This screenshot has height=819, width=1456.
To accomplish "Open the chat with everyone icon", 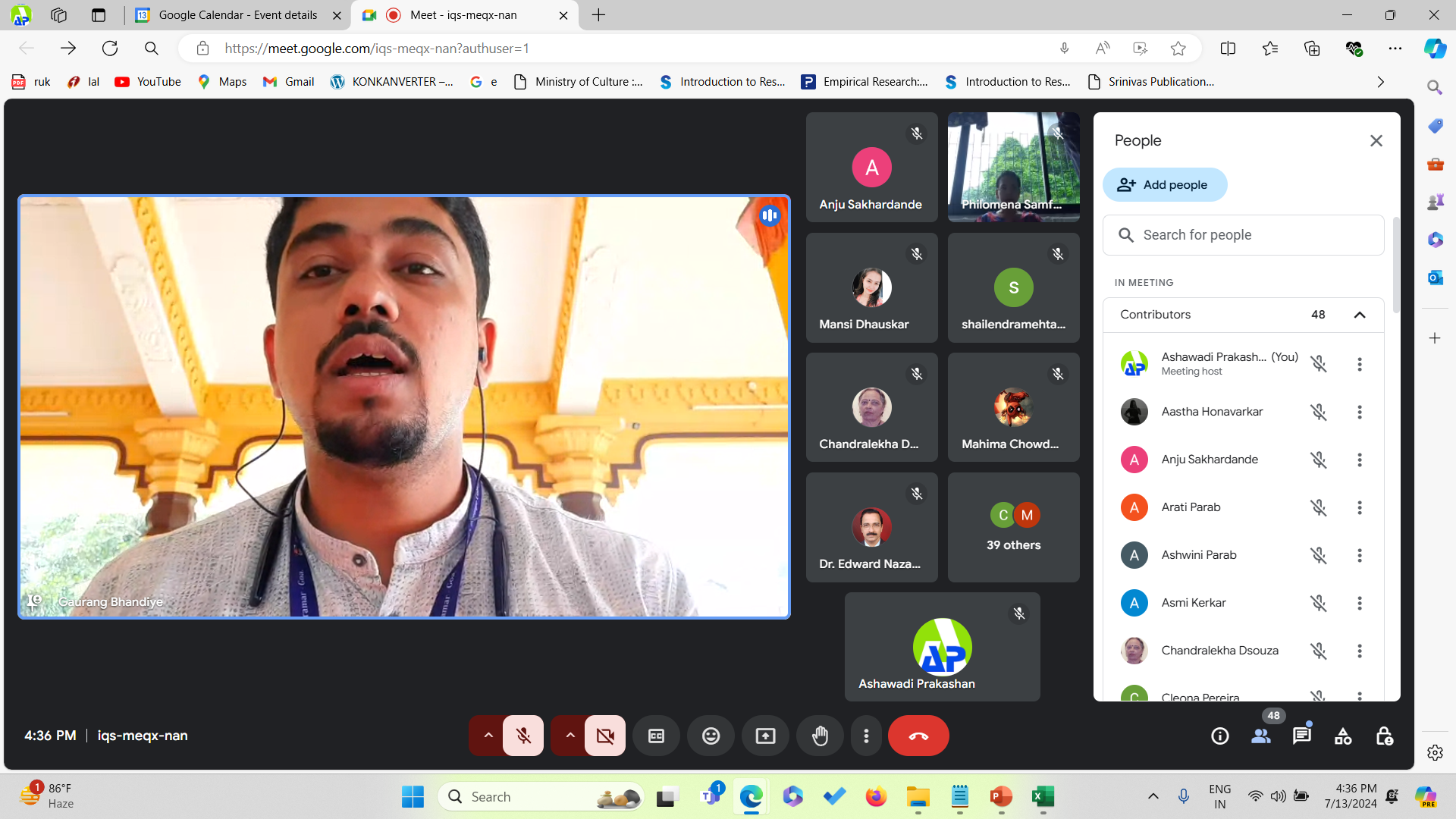I will 1302,736.
